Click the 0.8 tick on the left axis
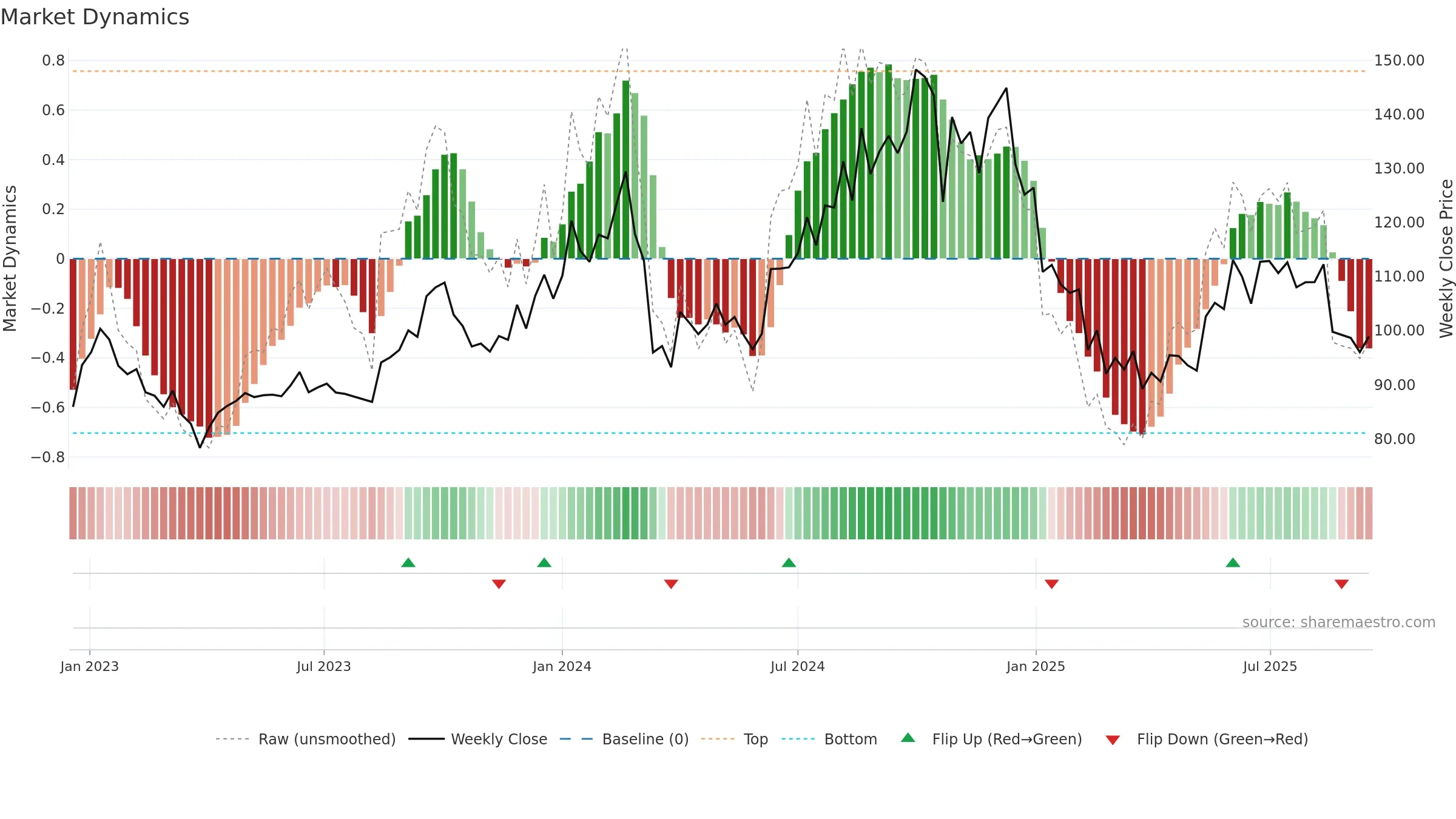This screenshot has width=1456, height=819. click(x=53, y=61)
